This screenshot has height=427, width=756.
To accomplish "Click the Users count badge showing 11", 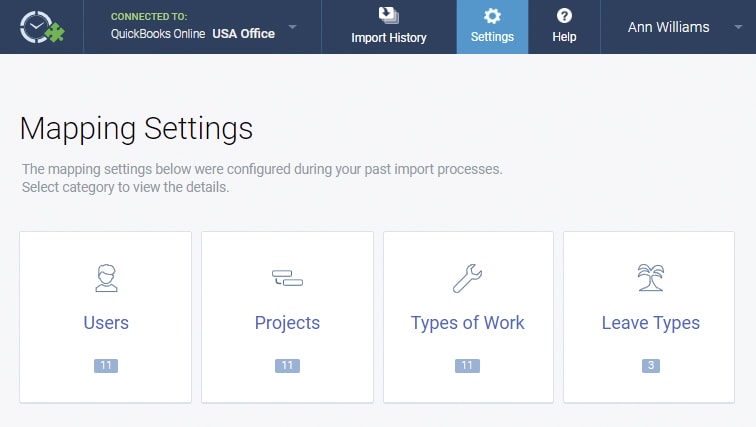I will click(106, 365).
